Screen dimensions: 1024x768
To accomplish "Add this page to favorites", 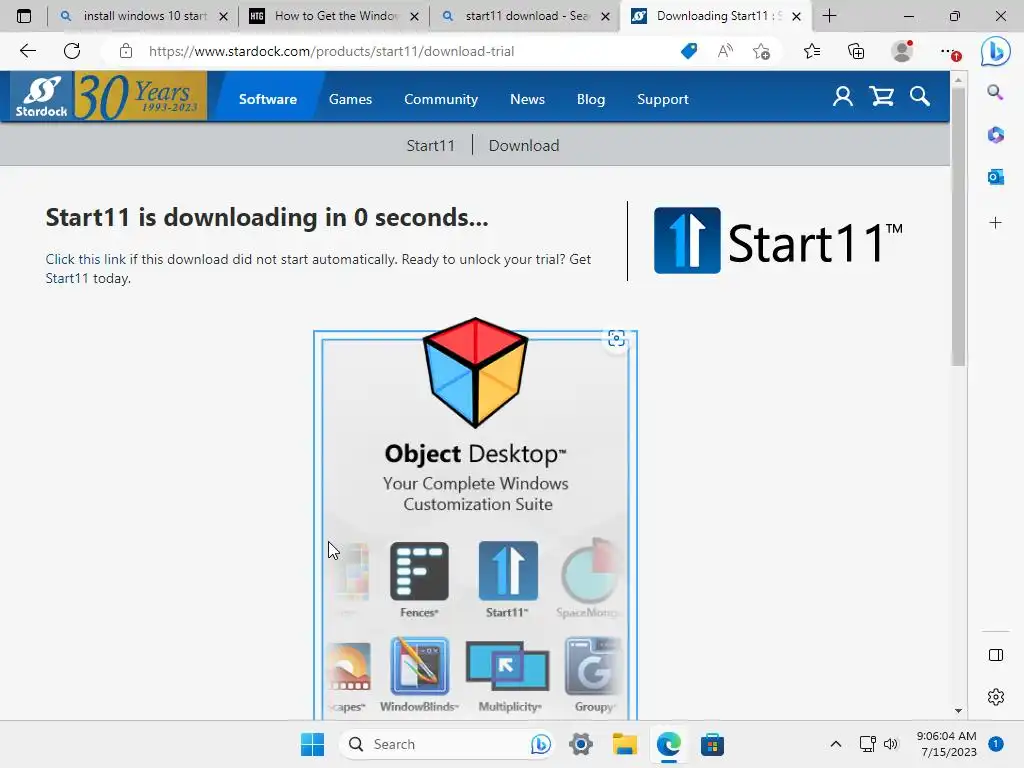I will coord(761,51).
